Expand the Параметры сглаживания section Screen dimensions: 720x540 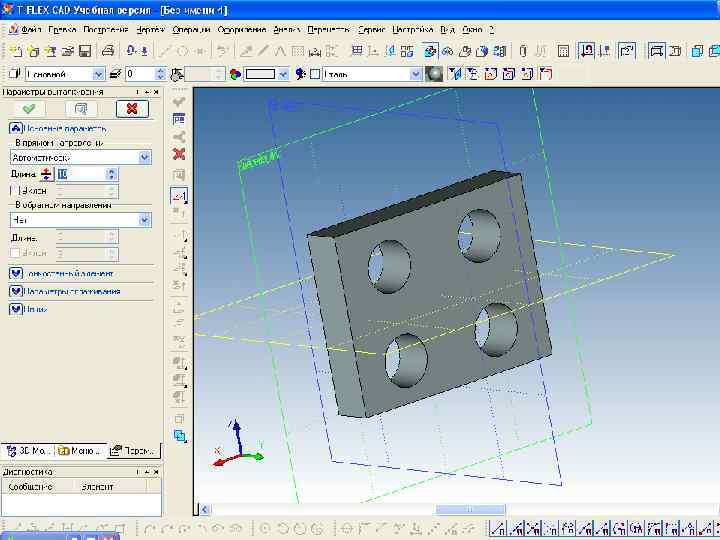pos(15,291)
